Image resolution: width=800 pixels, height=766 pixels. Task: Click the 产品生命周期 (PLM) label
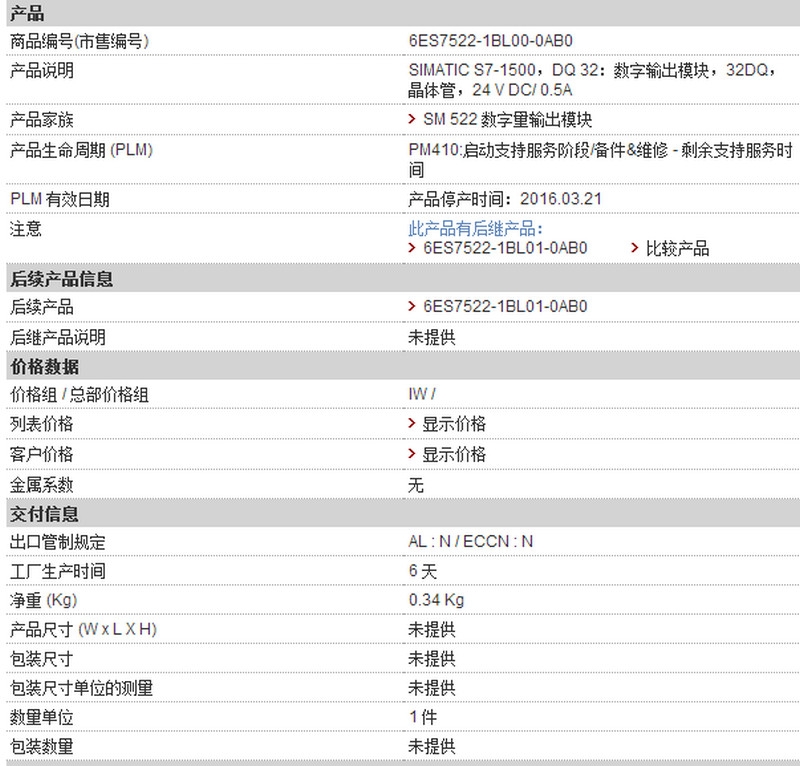coord(81,151)
